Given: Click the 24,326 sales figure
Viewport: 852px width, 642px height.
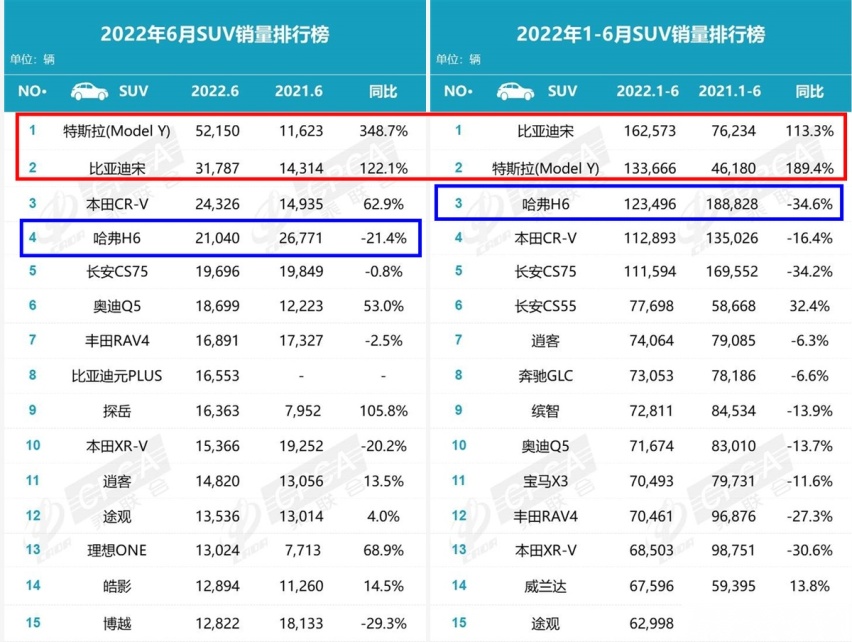Looking at the screenshot, I should [217, 204].
